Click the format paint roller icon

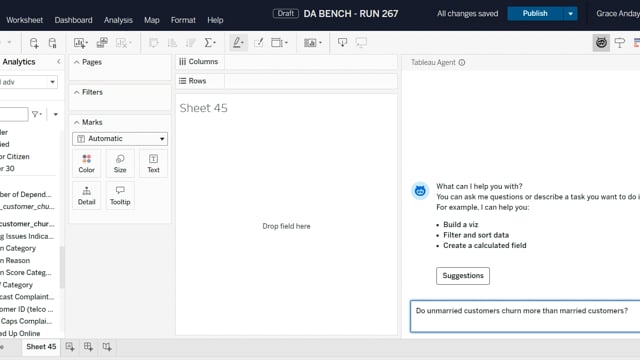pos(620,43)
